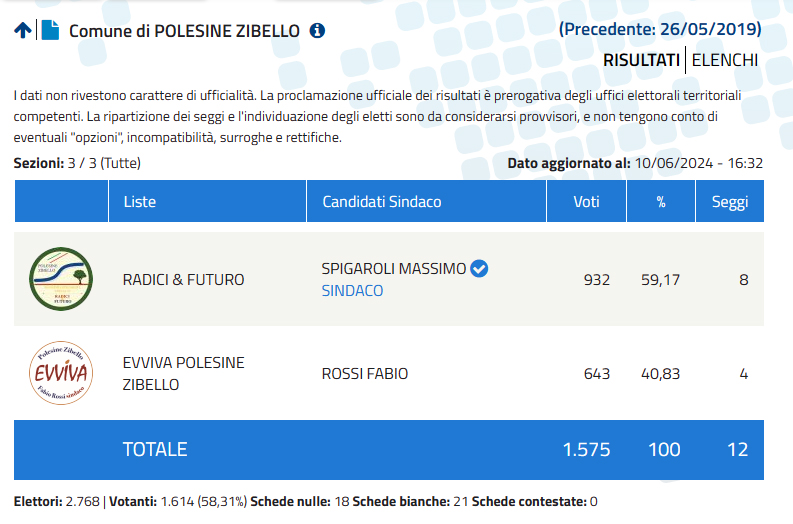Screen dimensions: 793x524
Task: Click the checkmark badge next to Spigaroli Massimo
Action: 479,269
